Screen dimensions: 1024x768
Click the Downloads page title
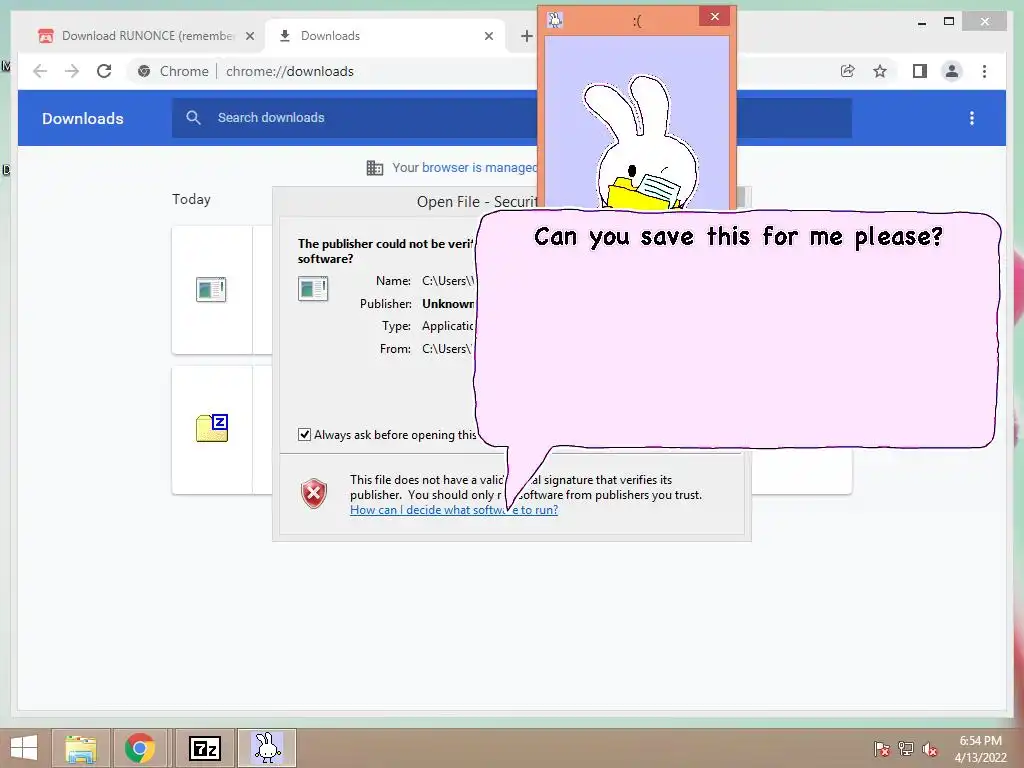82,118
